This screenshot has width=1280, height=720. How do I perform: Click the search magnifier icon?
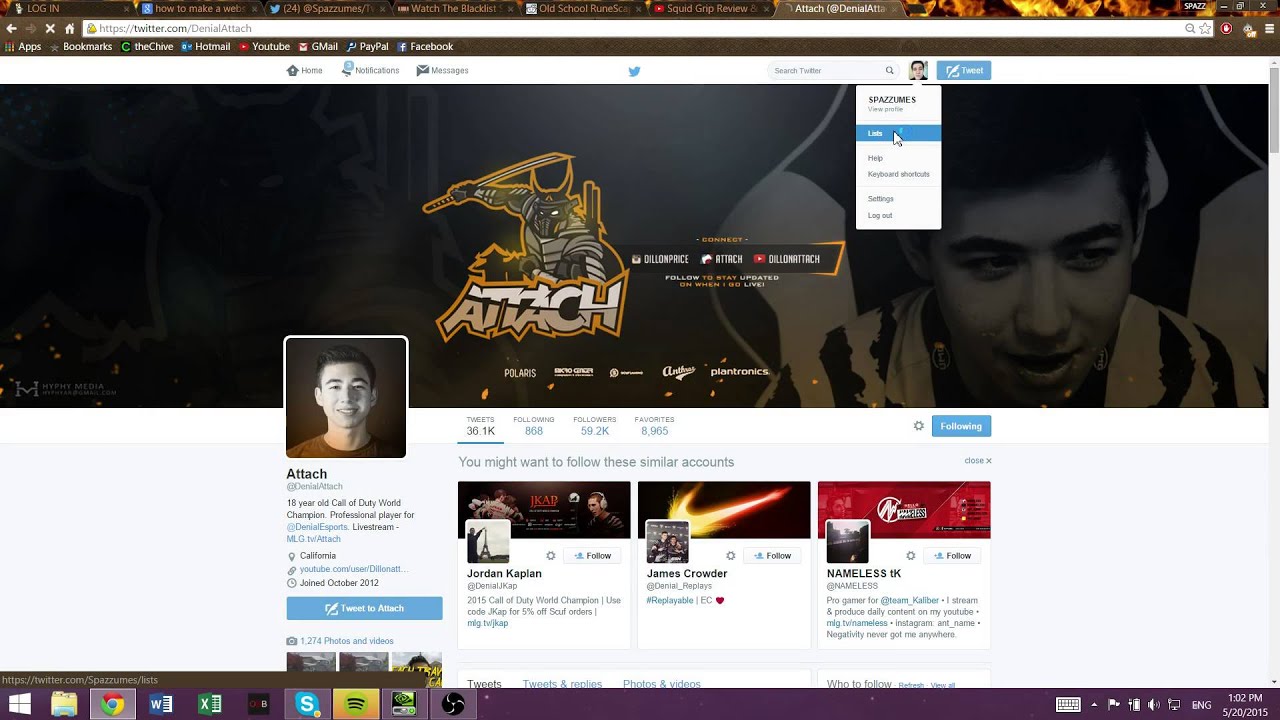click(889, 70)
